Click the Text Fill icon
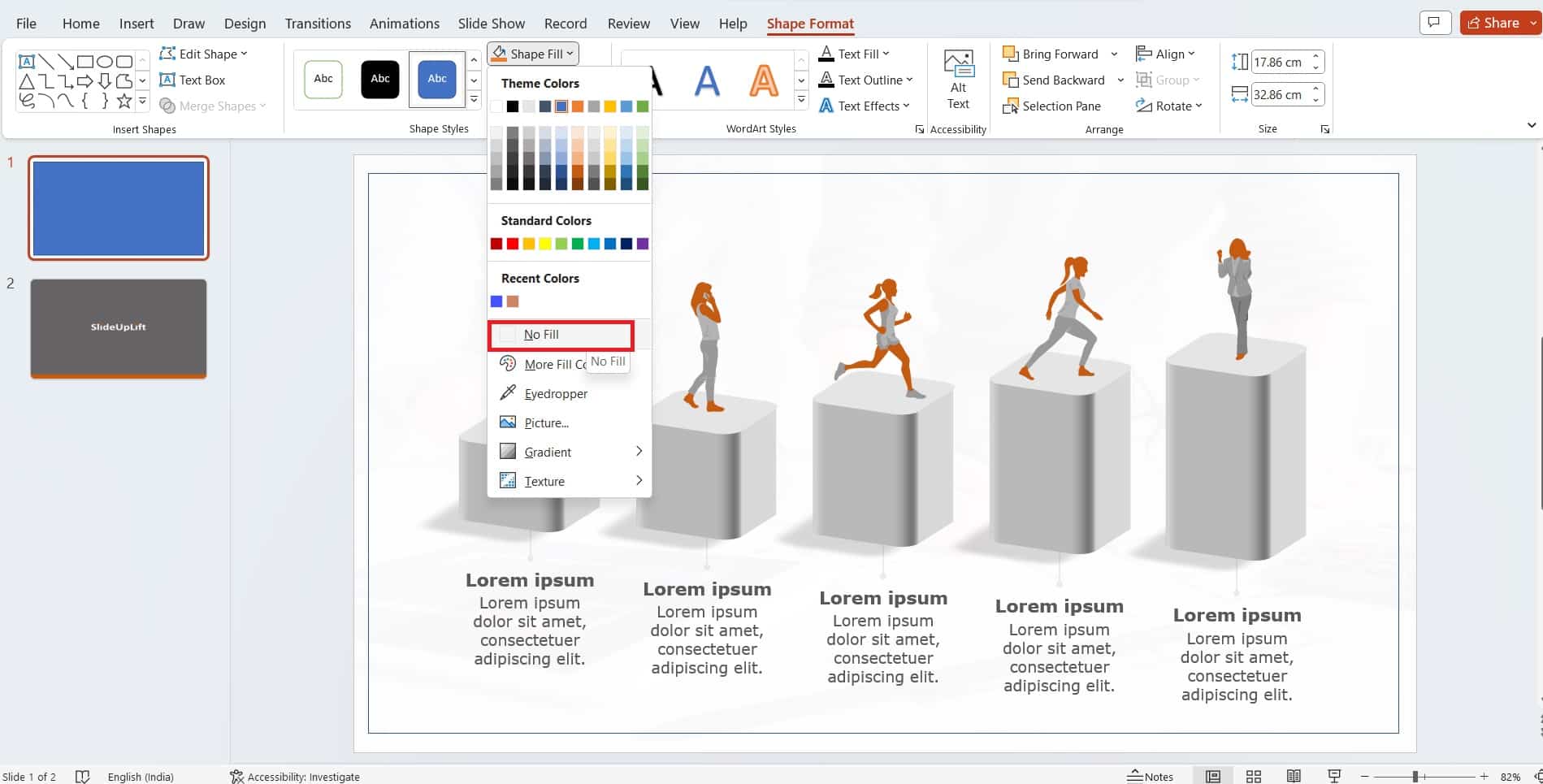The image size is (1543, 784). [x=826, y=53]
